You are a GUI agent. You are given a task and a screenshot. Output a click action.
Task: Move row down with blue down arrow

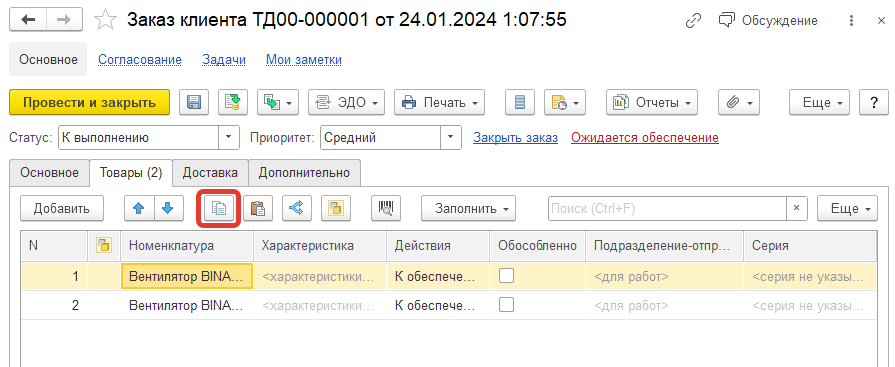(168, 208)
